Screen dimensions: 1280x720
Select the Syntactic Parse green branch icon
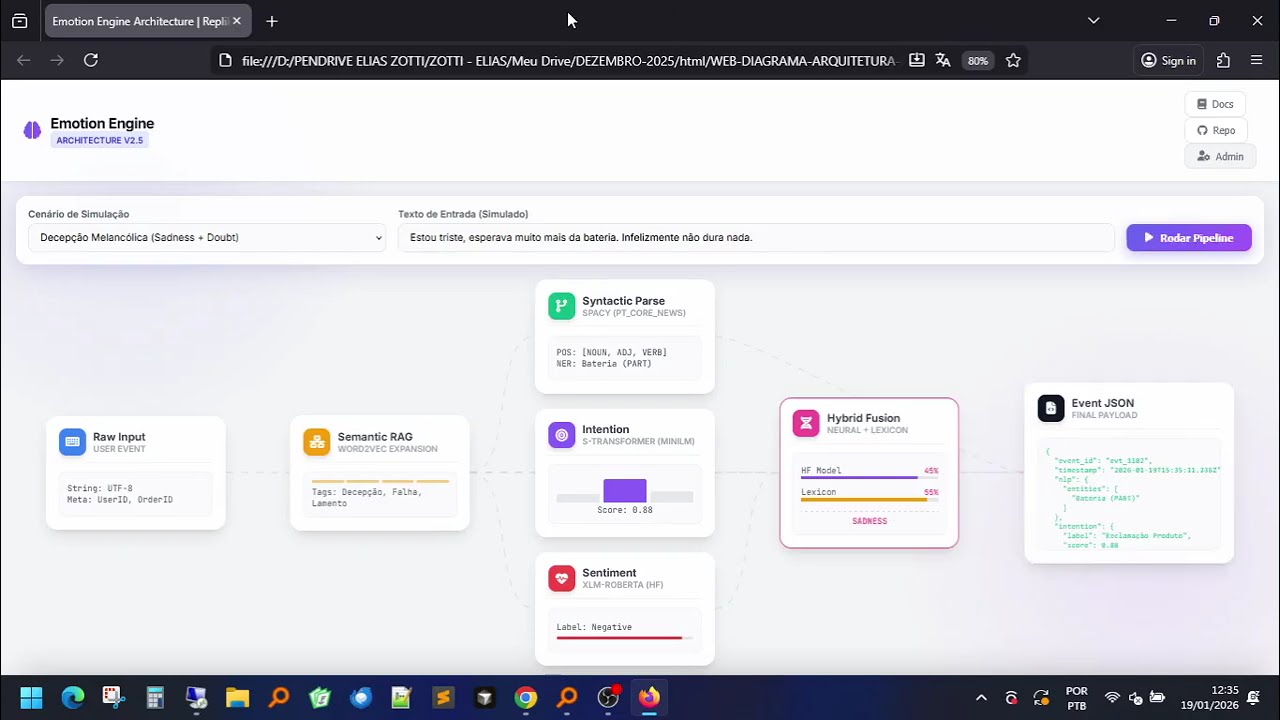click(x=562, y=306)
